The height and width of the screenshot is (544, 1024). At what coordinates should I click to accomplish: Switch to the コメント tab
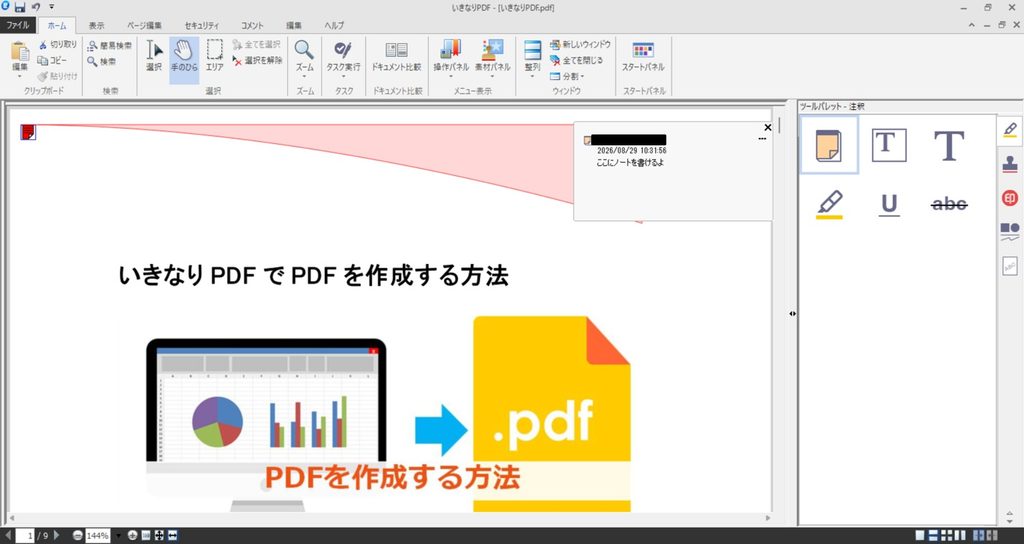pyautogui.click(x=252, y=25)
